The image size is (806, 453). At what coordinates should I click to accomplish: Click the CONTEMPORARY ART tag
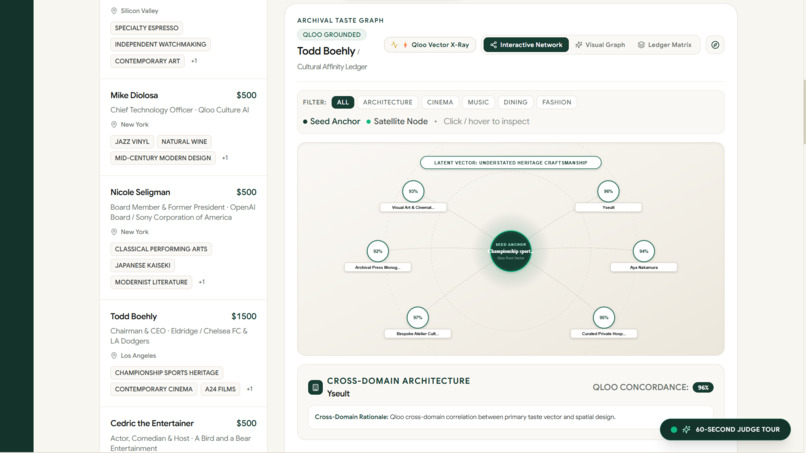click(148, 61)
